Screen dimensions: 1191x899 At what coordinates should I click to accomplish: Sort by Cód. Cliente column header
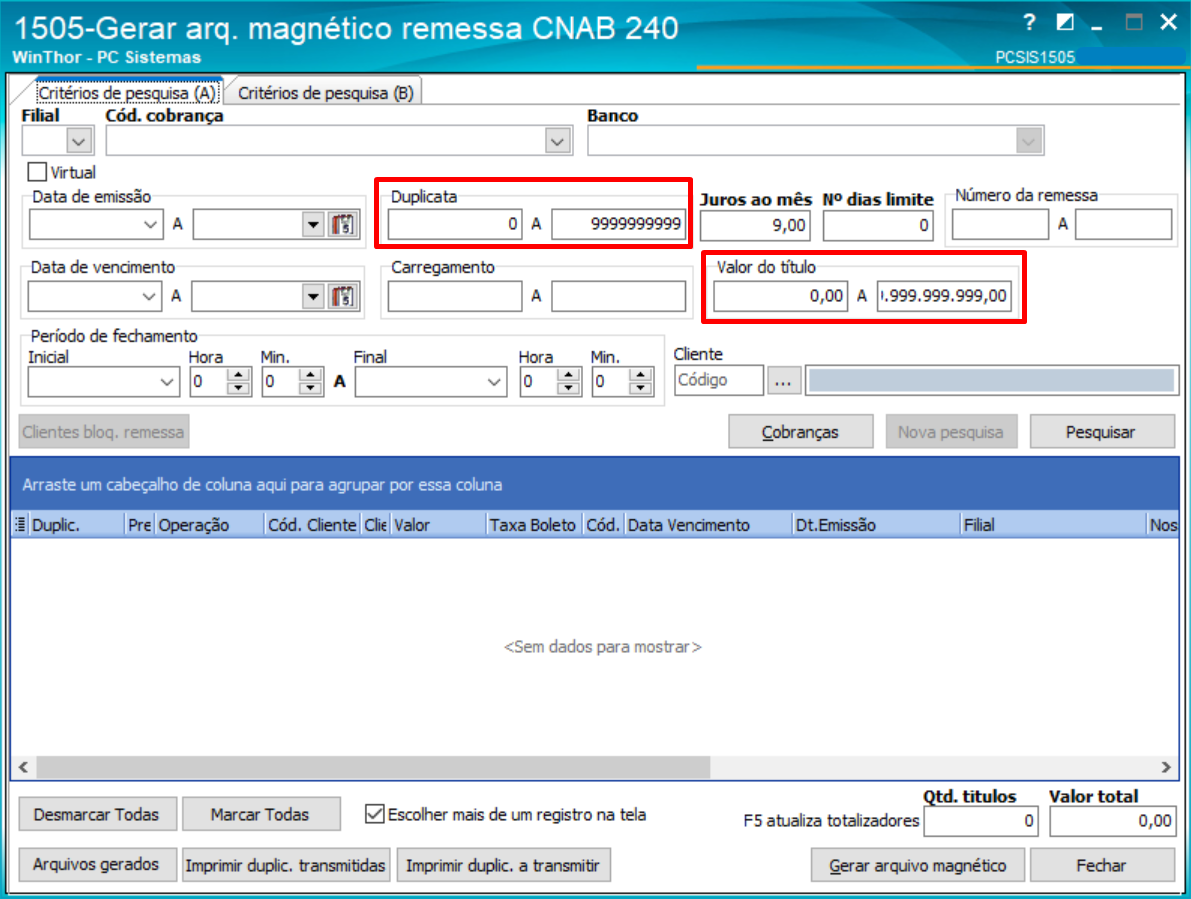(312, 525)
